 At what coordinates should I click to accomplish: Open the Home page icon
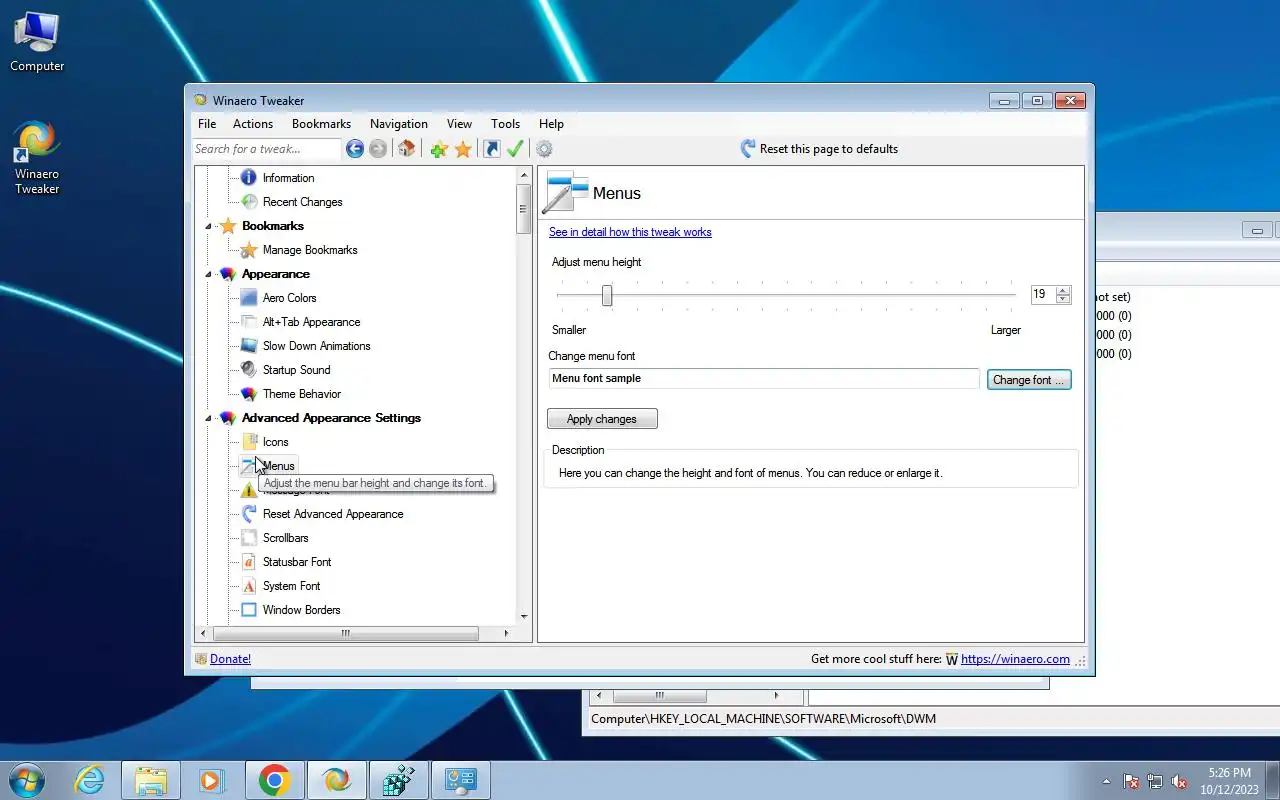(x=406, y=149)
